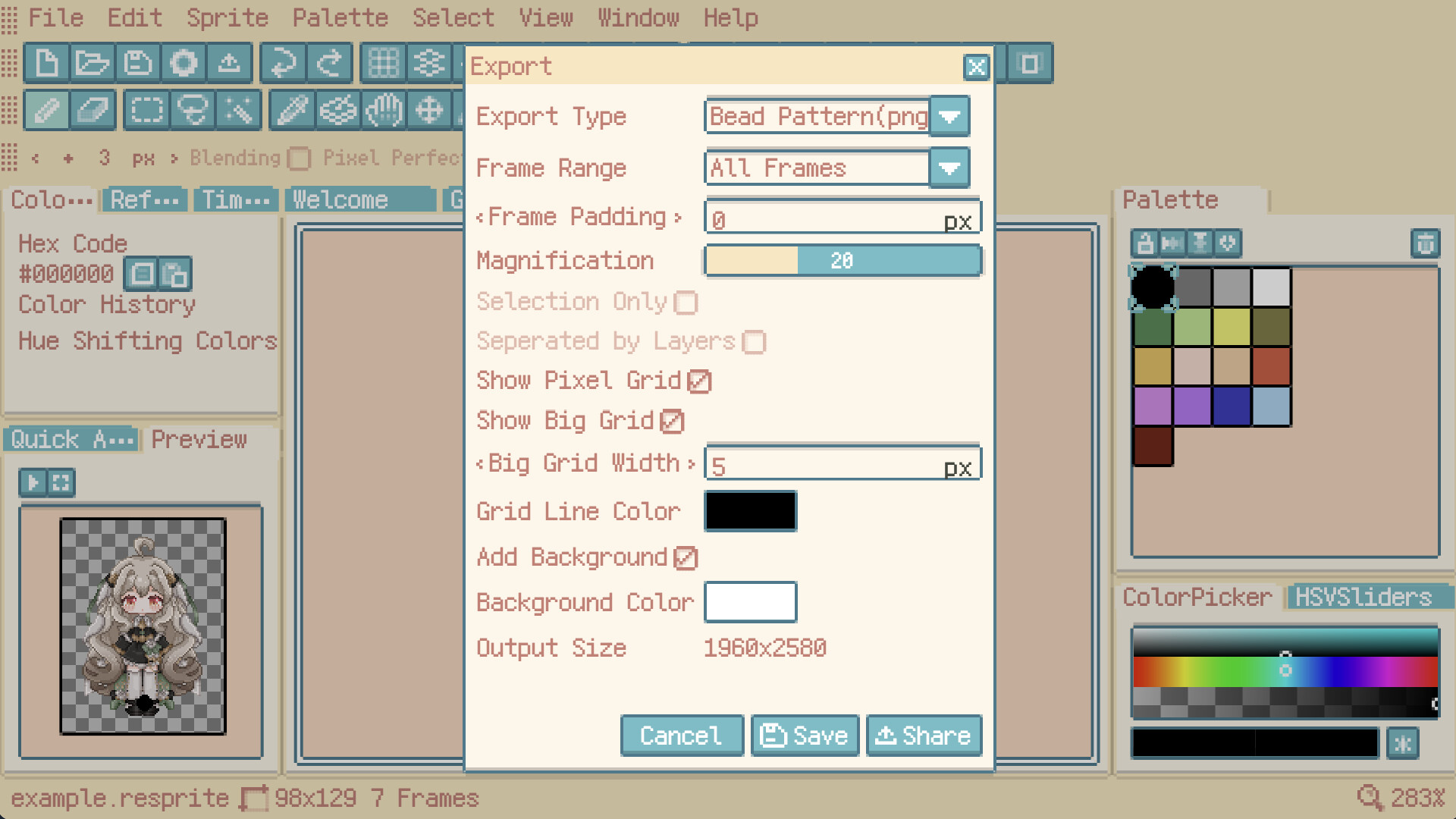Choose the Lasso selection tool
The image size is (1456, 819).
pyautogui.click(x=193, y=111)
